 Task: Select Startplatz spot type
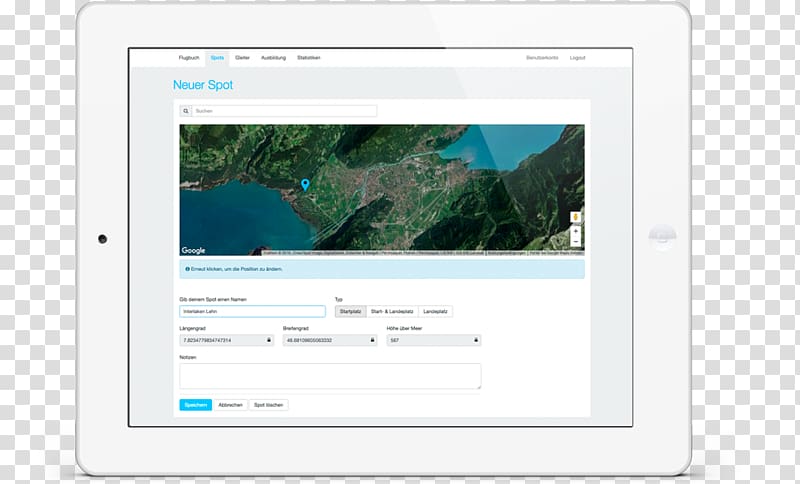click(x=350, y=311)
